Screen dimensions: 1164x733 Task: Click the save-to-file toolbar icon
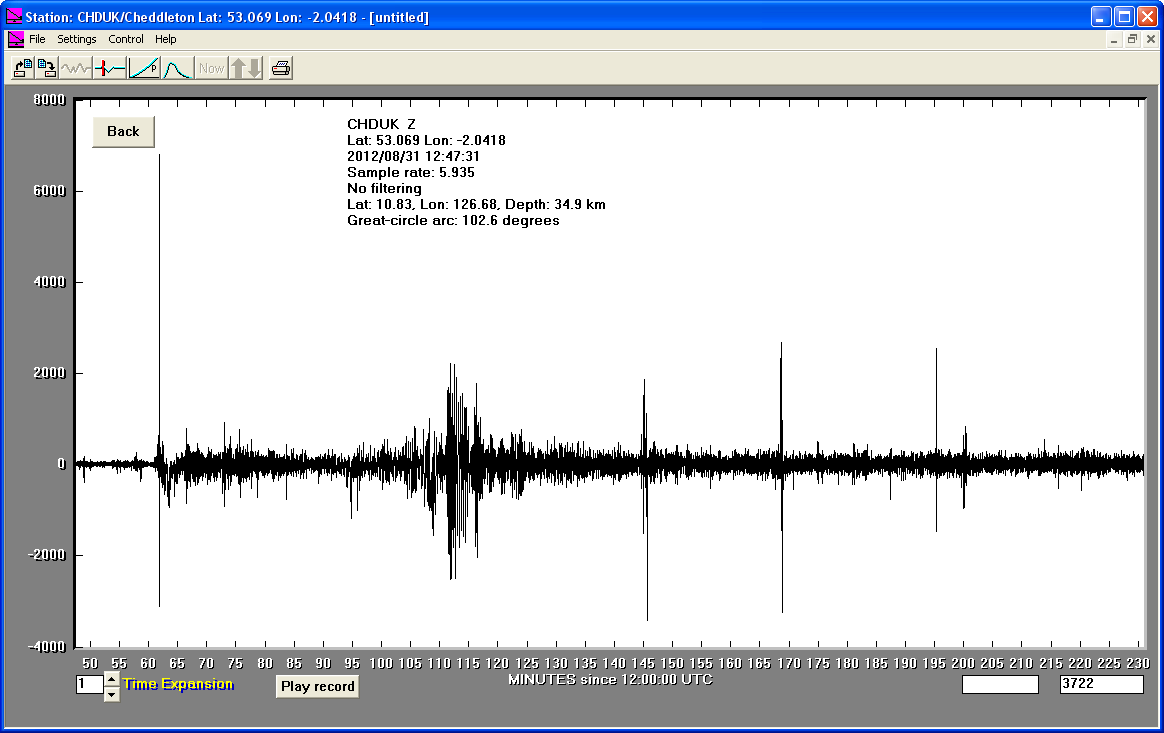tap(47, 68)
